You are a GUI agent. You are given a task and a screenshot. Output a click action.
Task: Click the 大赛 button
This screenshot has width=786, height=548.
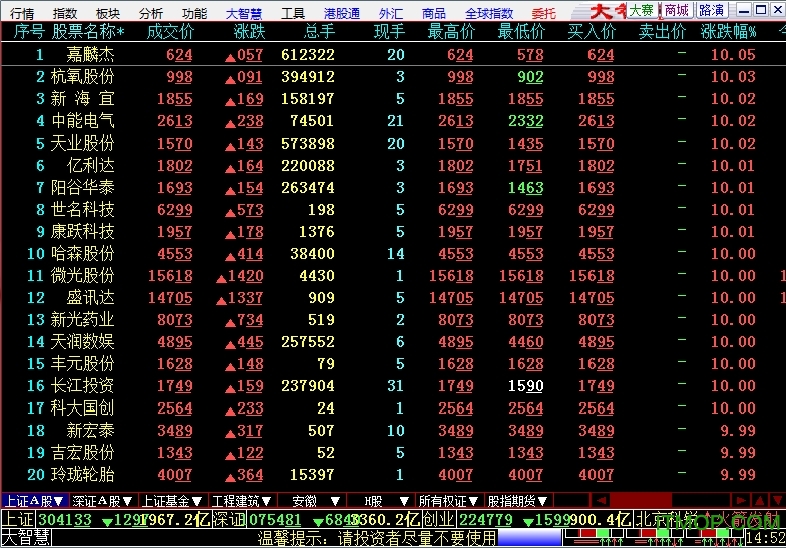coord(642,10)
